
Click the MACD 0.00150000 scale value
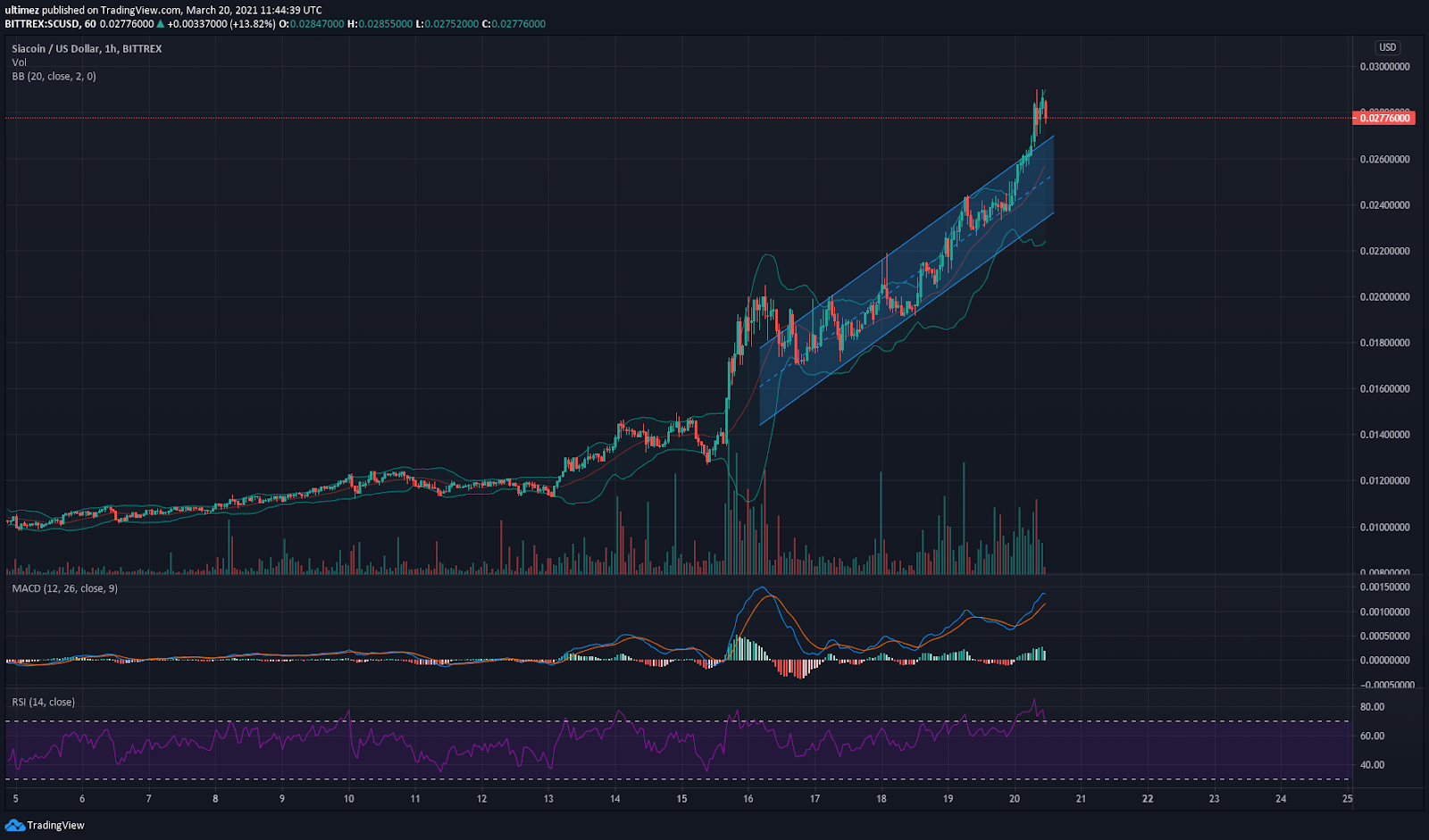point(1384,587)
